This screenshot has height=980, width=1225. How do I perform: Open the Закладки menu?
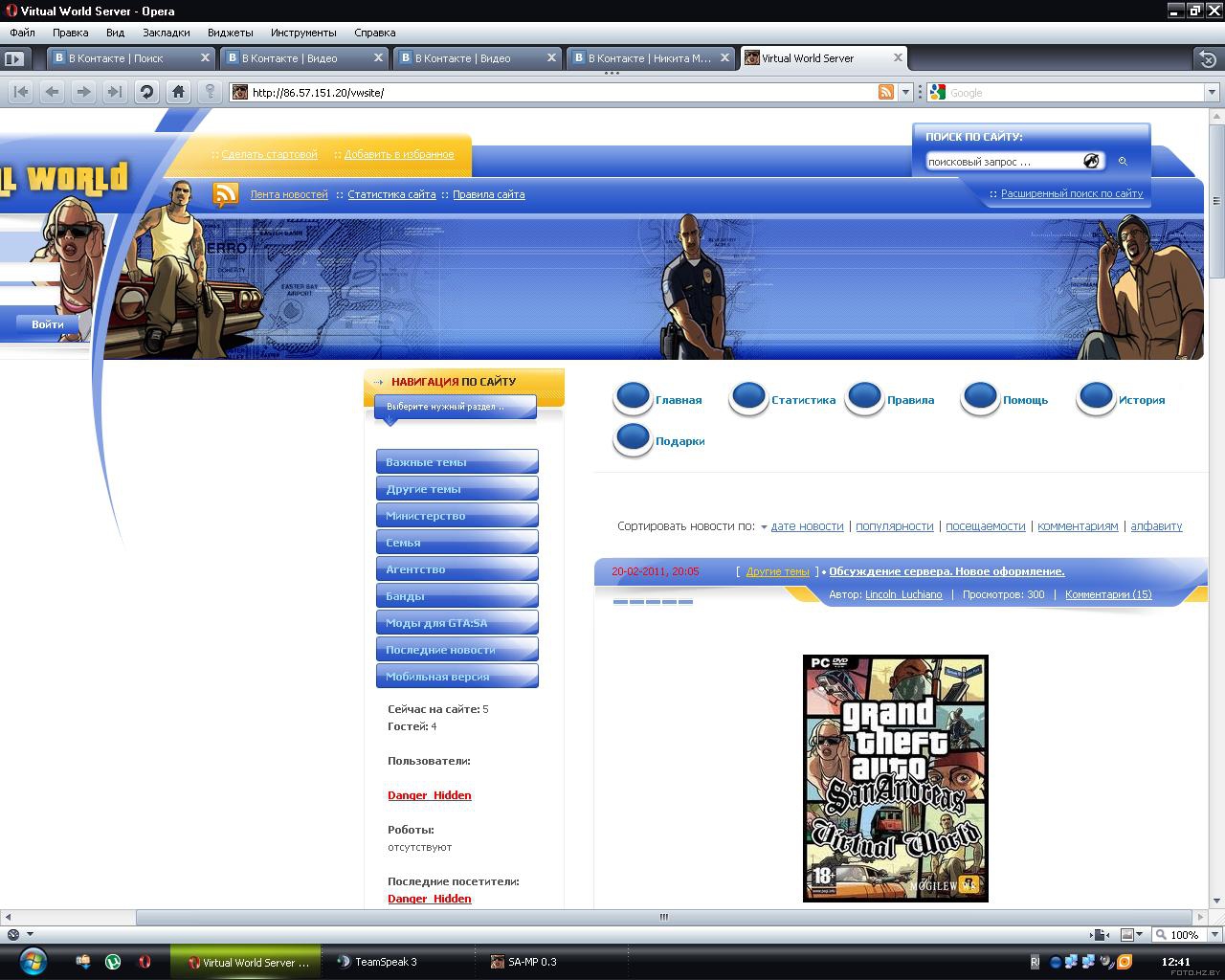tap(167, 33)
